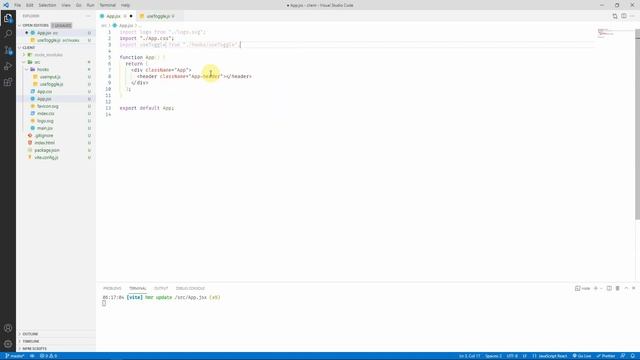640x360 pixels.
Task: Click the editor vertical scrollbar
Action: click(x=637, y=124)
